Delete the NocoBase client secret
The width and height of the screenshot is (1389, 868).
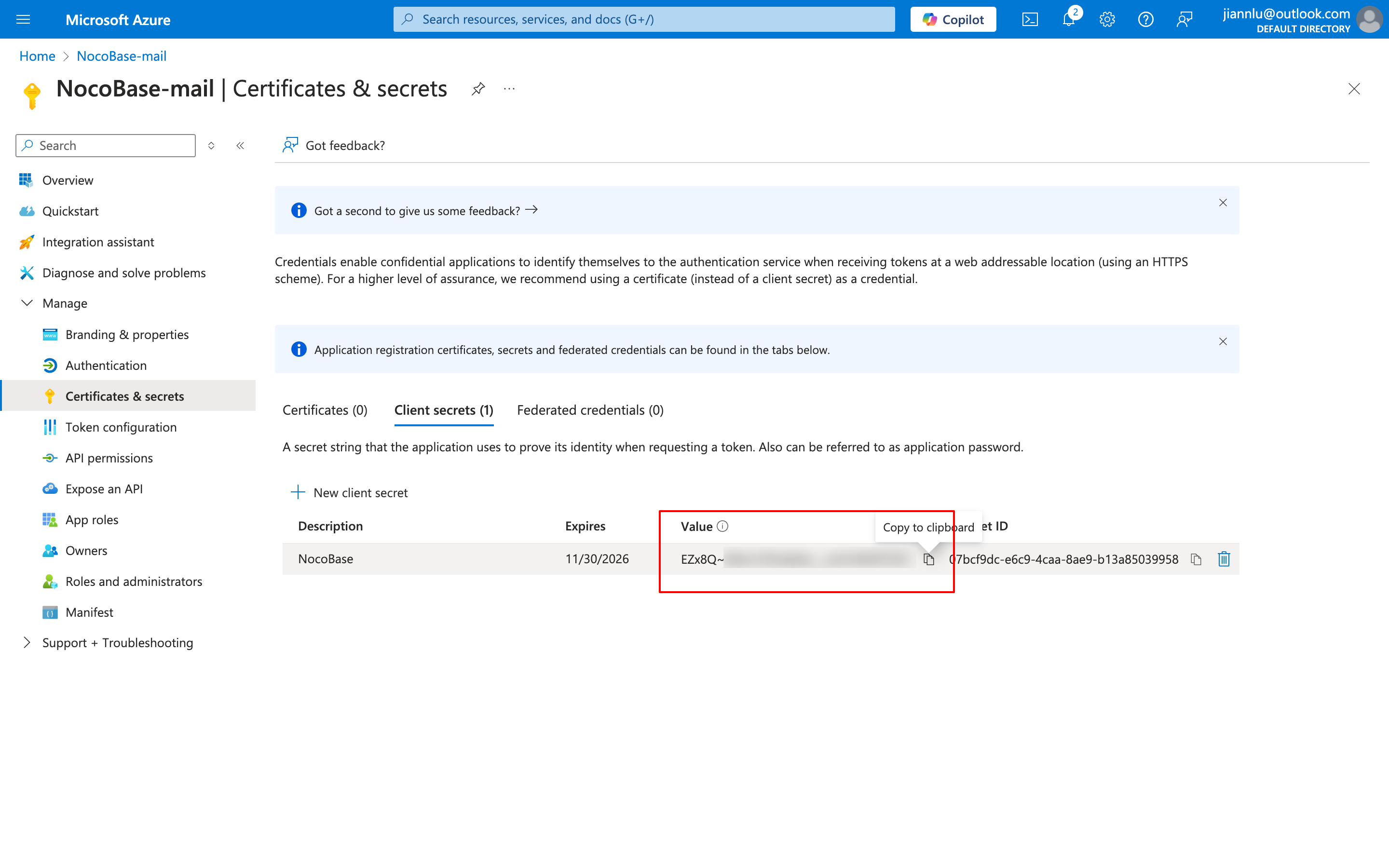point(1224,559)
